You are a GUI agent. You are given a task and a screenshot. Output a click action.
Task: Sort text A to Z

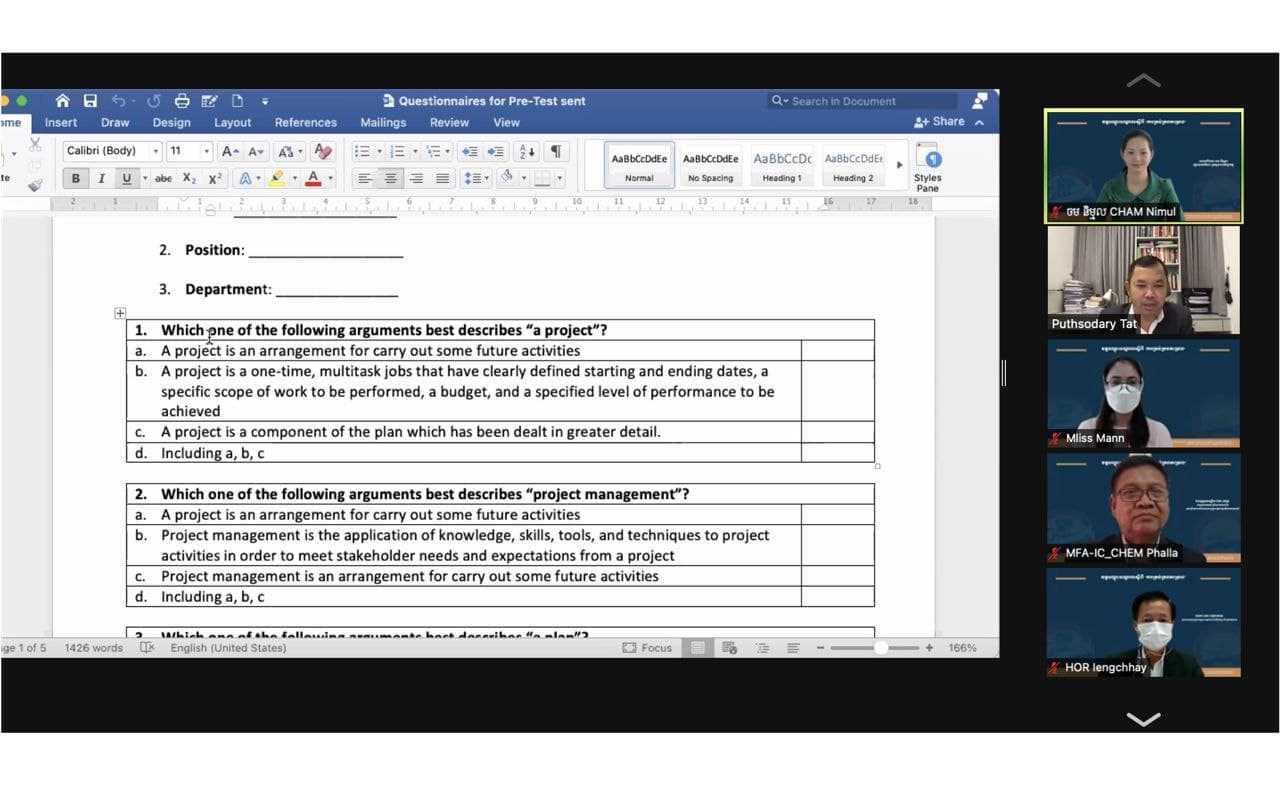coord(527,152)
